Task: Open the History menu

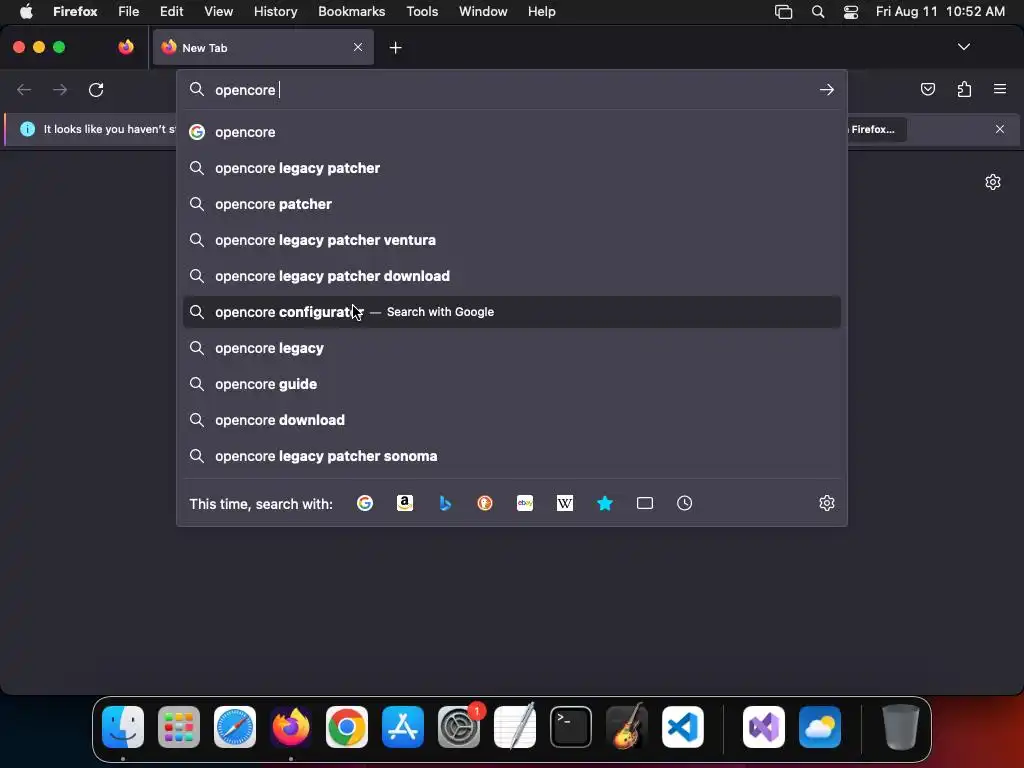Action: (x=276, y=11)
